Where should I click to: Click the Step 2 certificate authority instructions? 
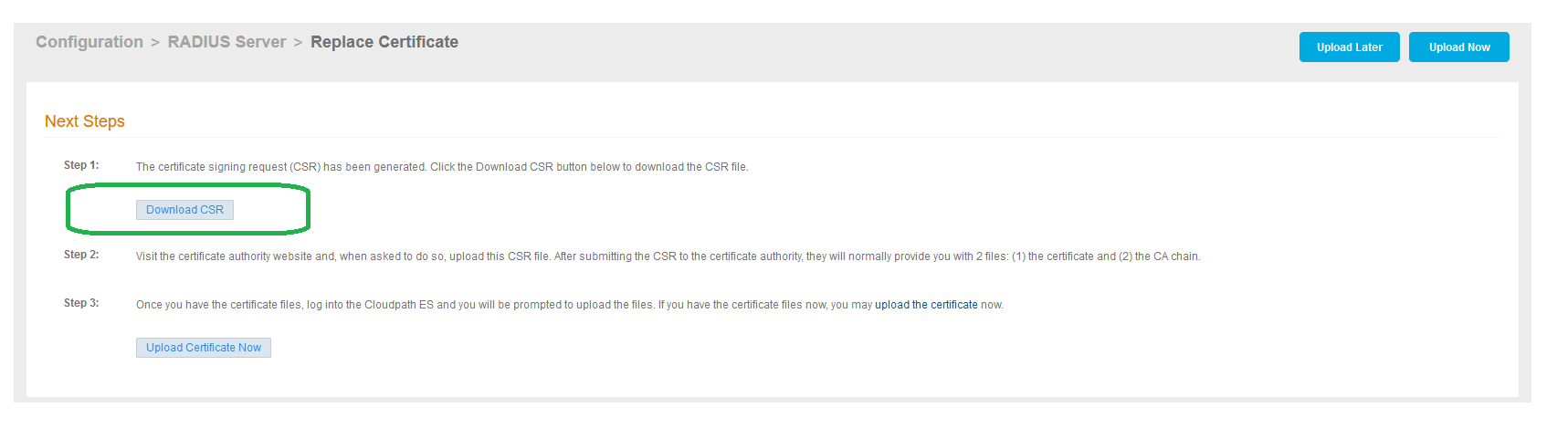(x=668, y=256)
